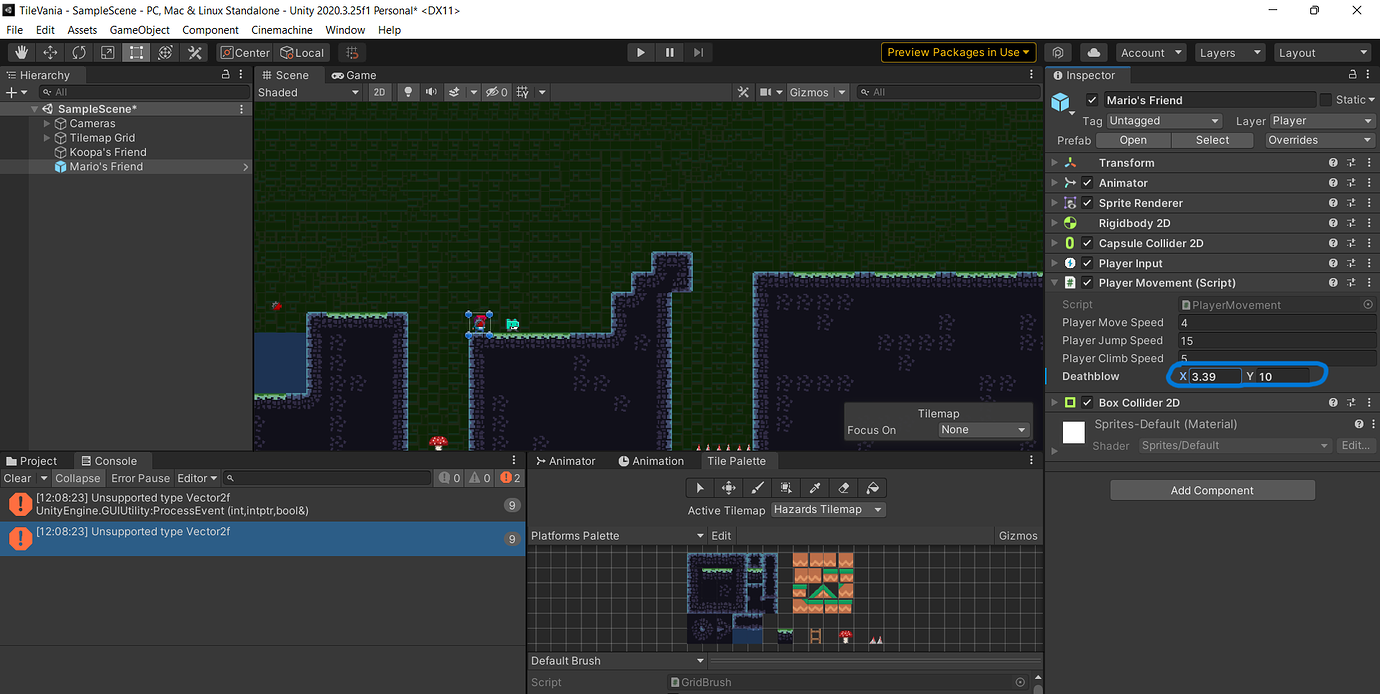Select the Eraser tool in Tile Palette
1380x694 pixels.
pyautogui.click(x=843, y=487)
